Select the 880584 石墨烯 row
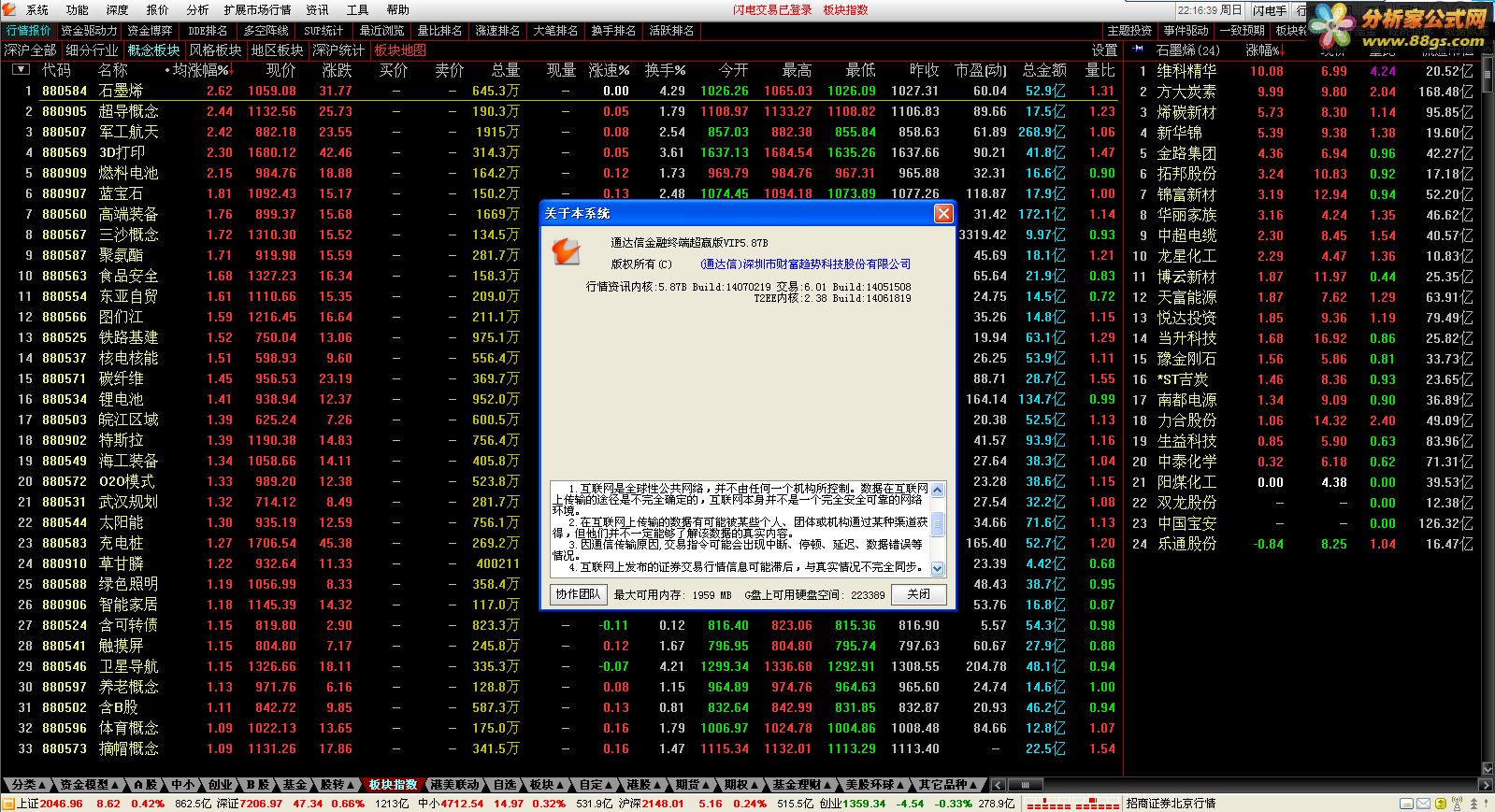This screenshot has width=1495, height=812. click(x=561, y=91)
